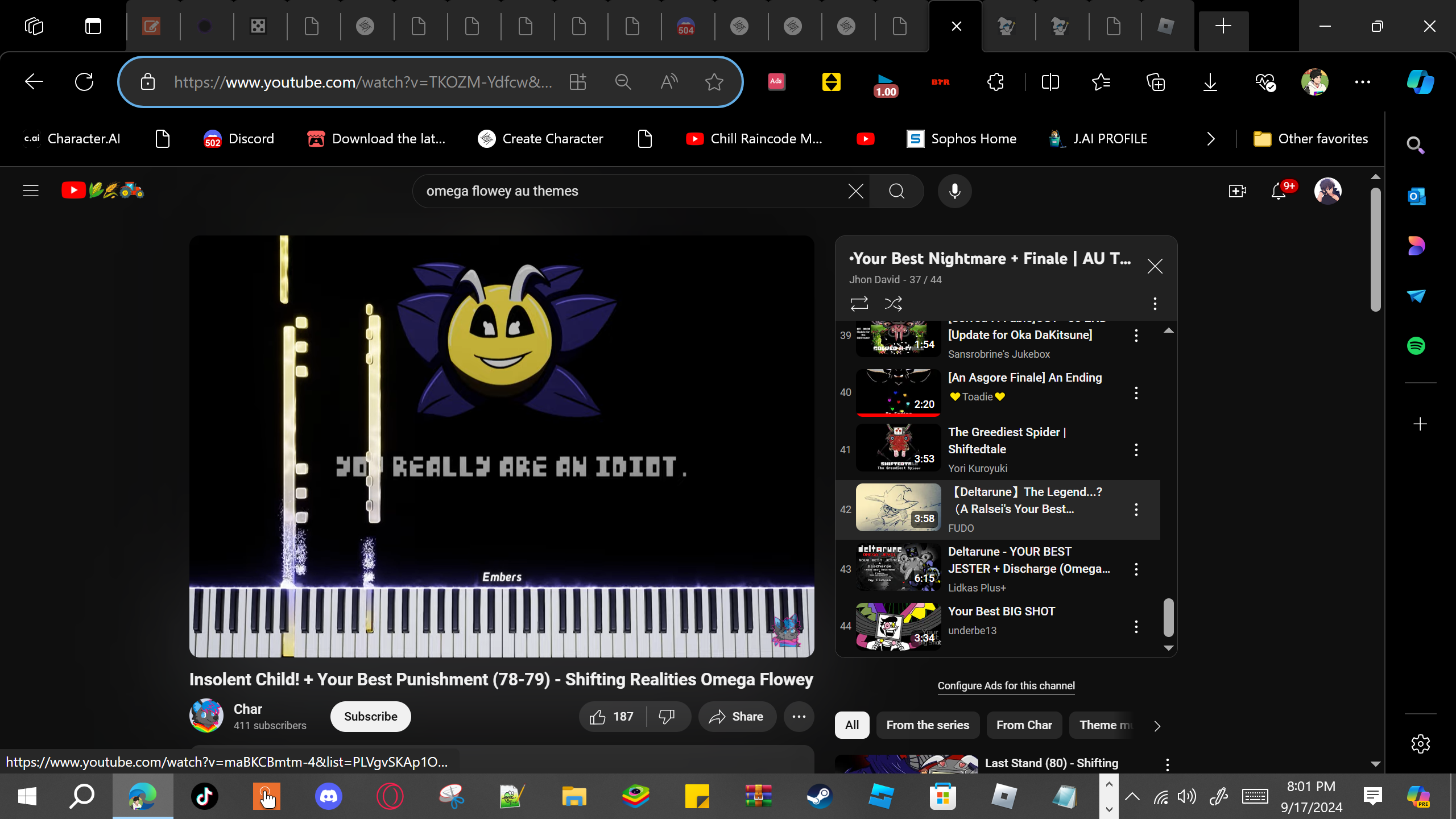Show more filter chips arrow
The width and height of the screenshot is (1456, 819).
(1157, 726)
